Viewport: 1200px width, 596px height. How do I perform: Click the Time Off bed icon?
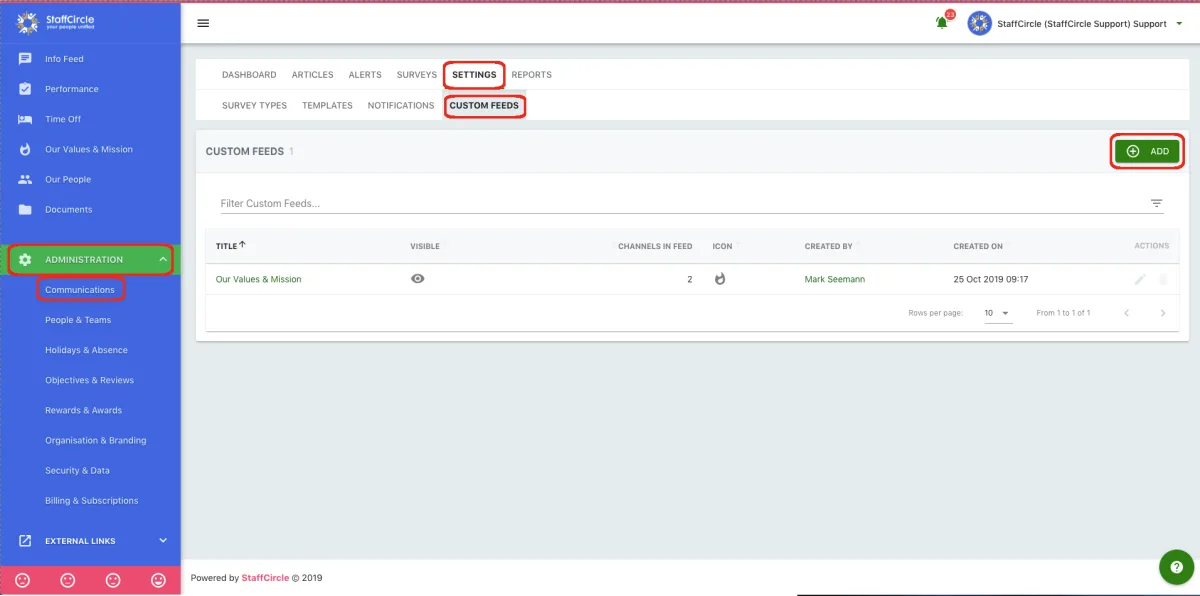point(25,119)
